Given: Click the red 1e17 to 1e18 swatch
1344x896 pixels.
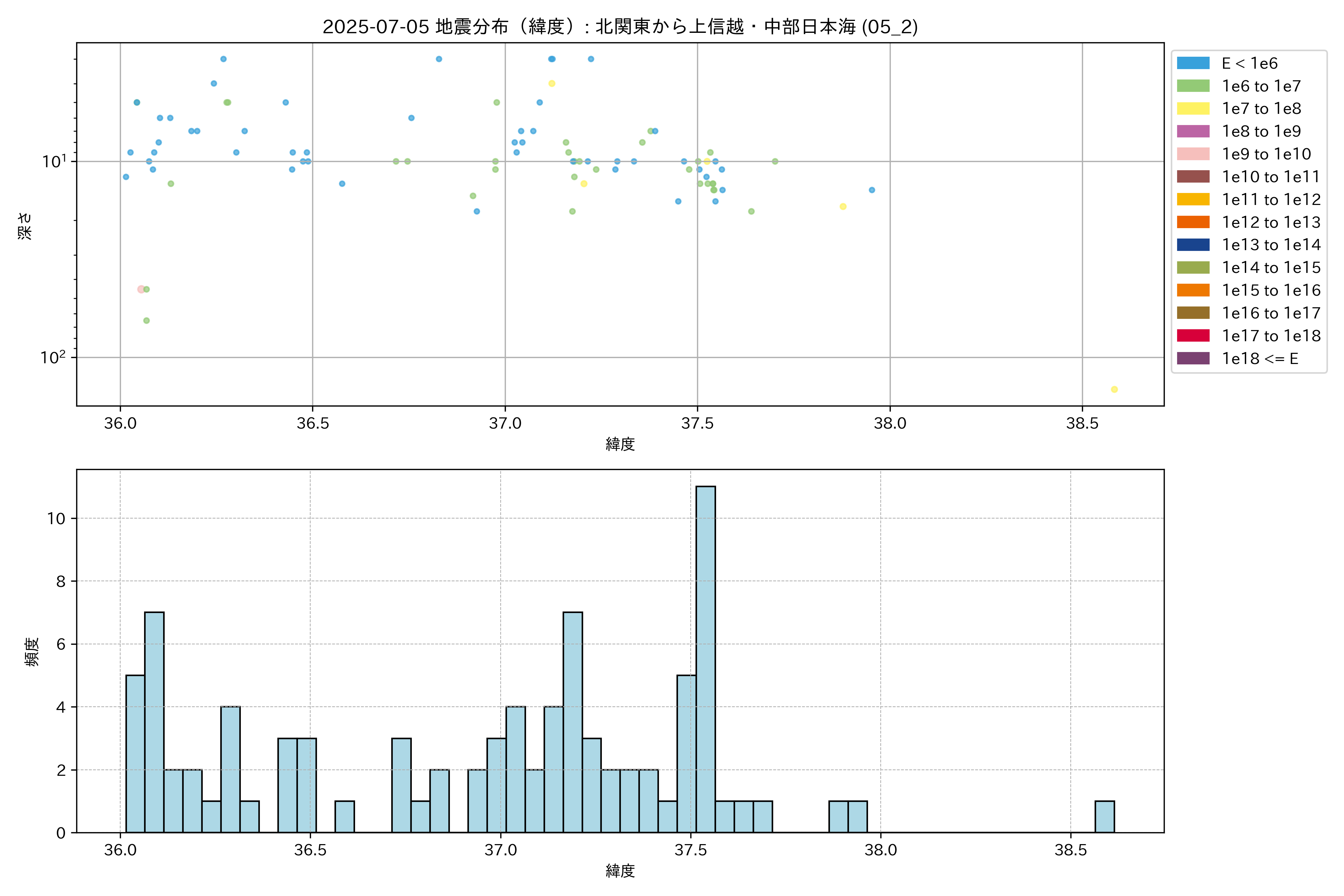Looking at the screenshot, I should pos(1192,336).
